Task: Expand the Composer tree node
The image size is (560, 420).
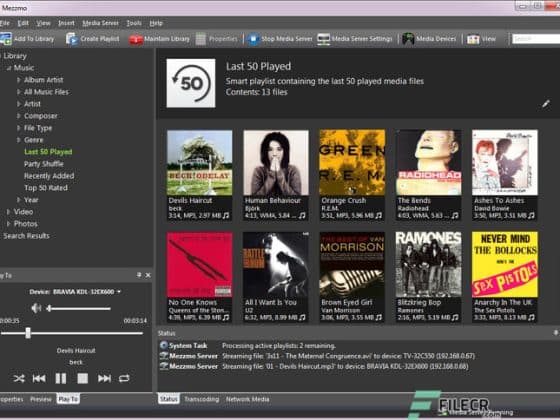Action: 19,116
